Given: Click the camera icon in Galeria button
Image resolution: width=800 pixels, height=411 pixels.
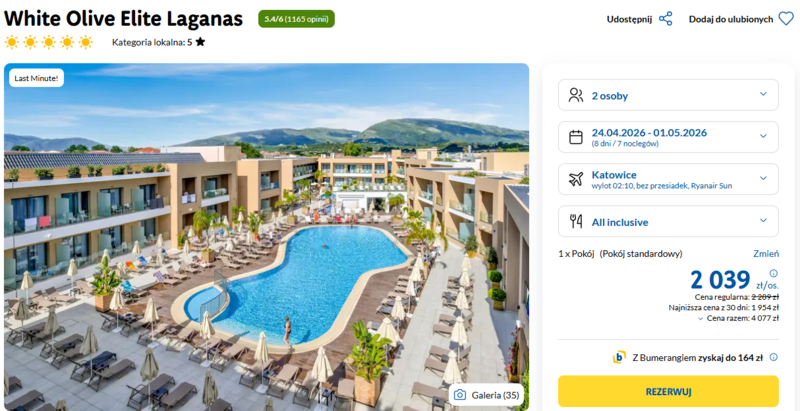Looking at the screenshot, I should (460, 395).
